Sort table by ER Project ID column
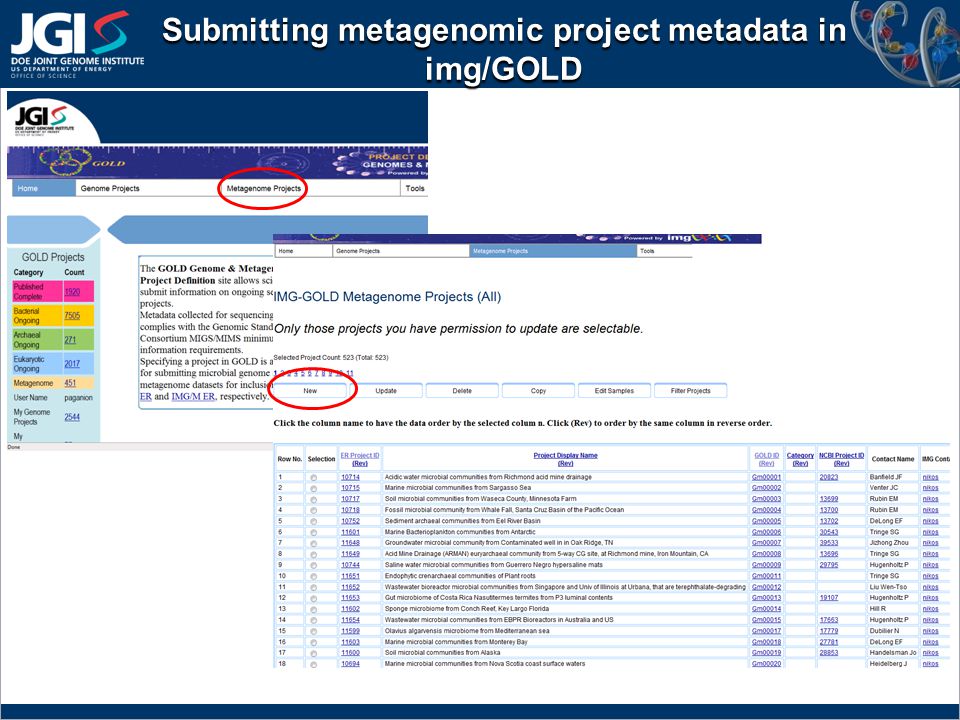Viewport: 960px width, 720px height. [x=360, y=456]
